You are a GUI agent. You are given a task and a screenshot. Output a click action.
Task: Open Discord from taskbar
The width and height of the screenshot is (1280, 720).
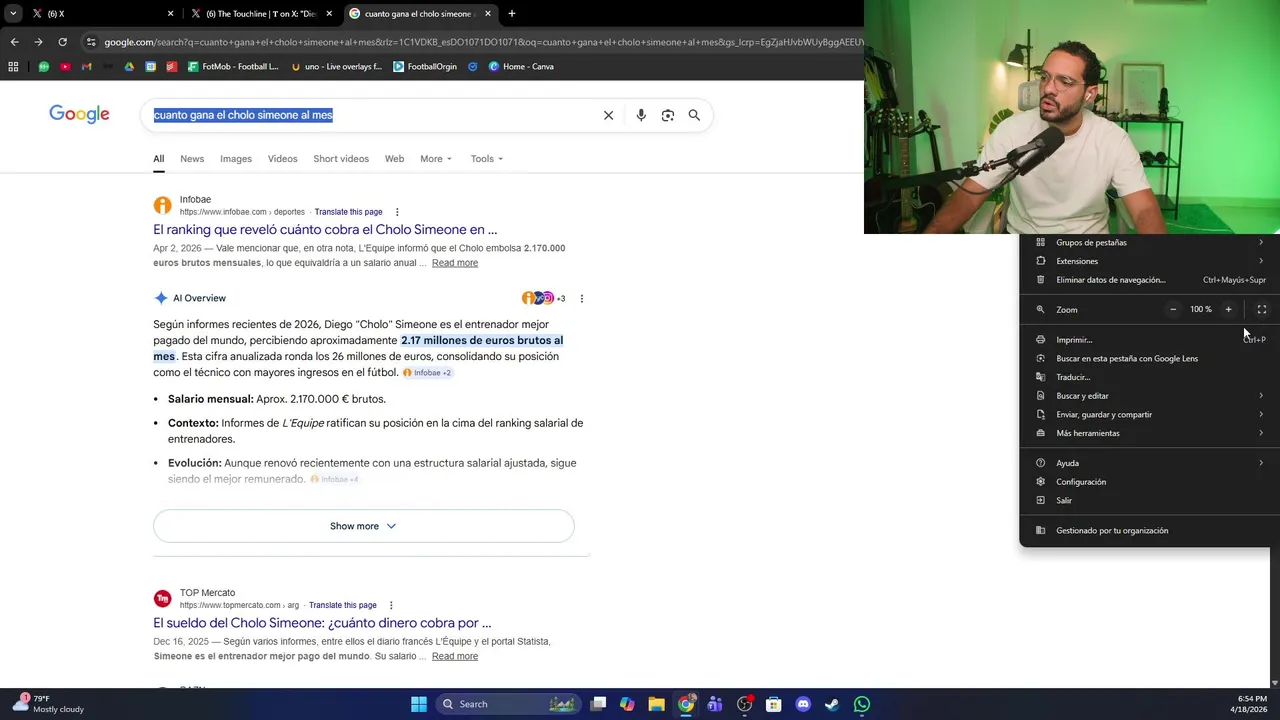pyautogui.click(x=803, y=704)
